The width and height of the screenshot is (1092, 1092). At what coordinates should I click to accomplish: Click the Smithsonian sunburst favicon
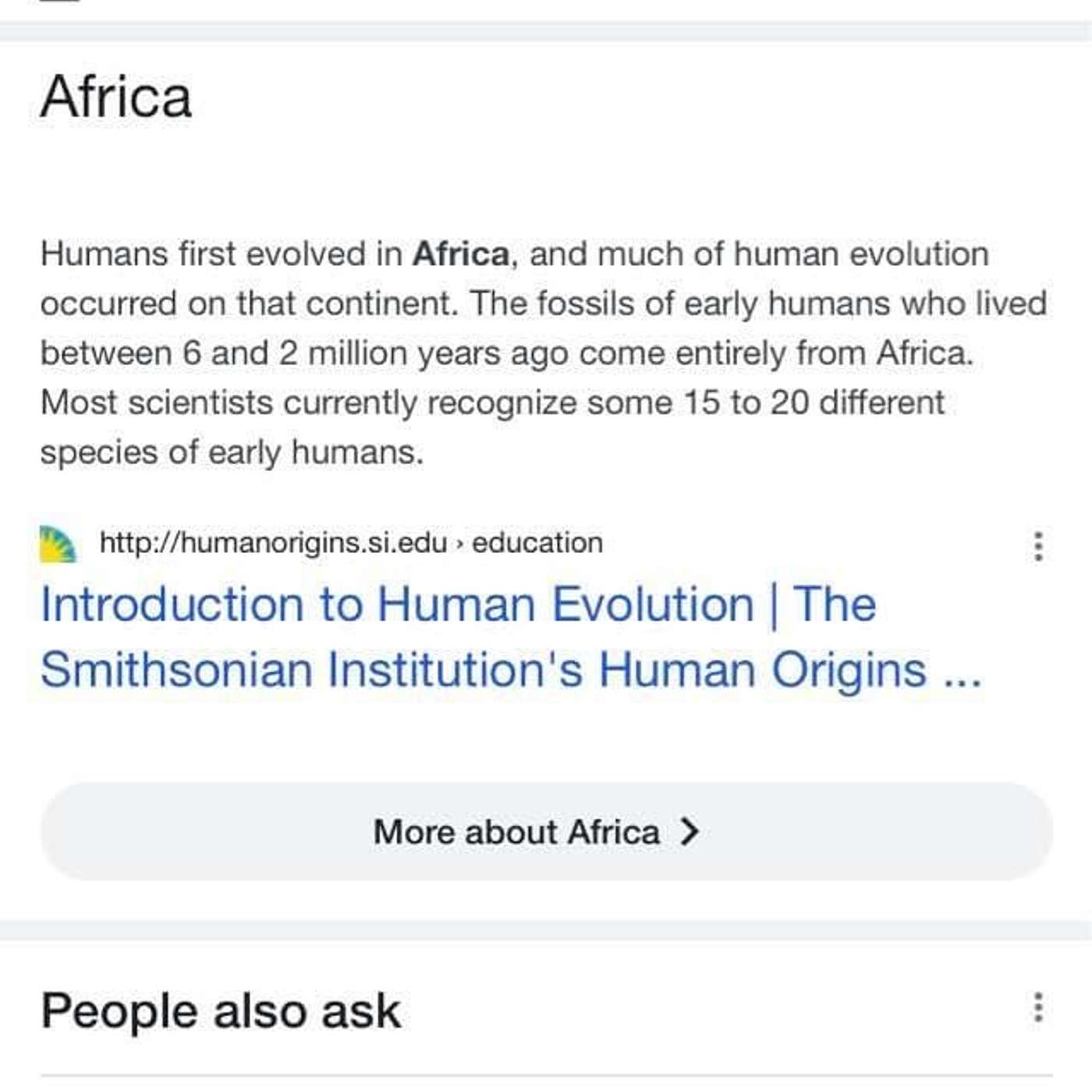58,544
